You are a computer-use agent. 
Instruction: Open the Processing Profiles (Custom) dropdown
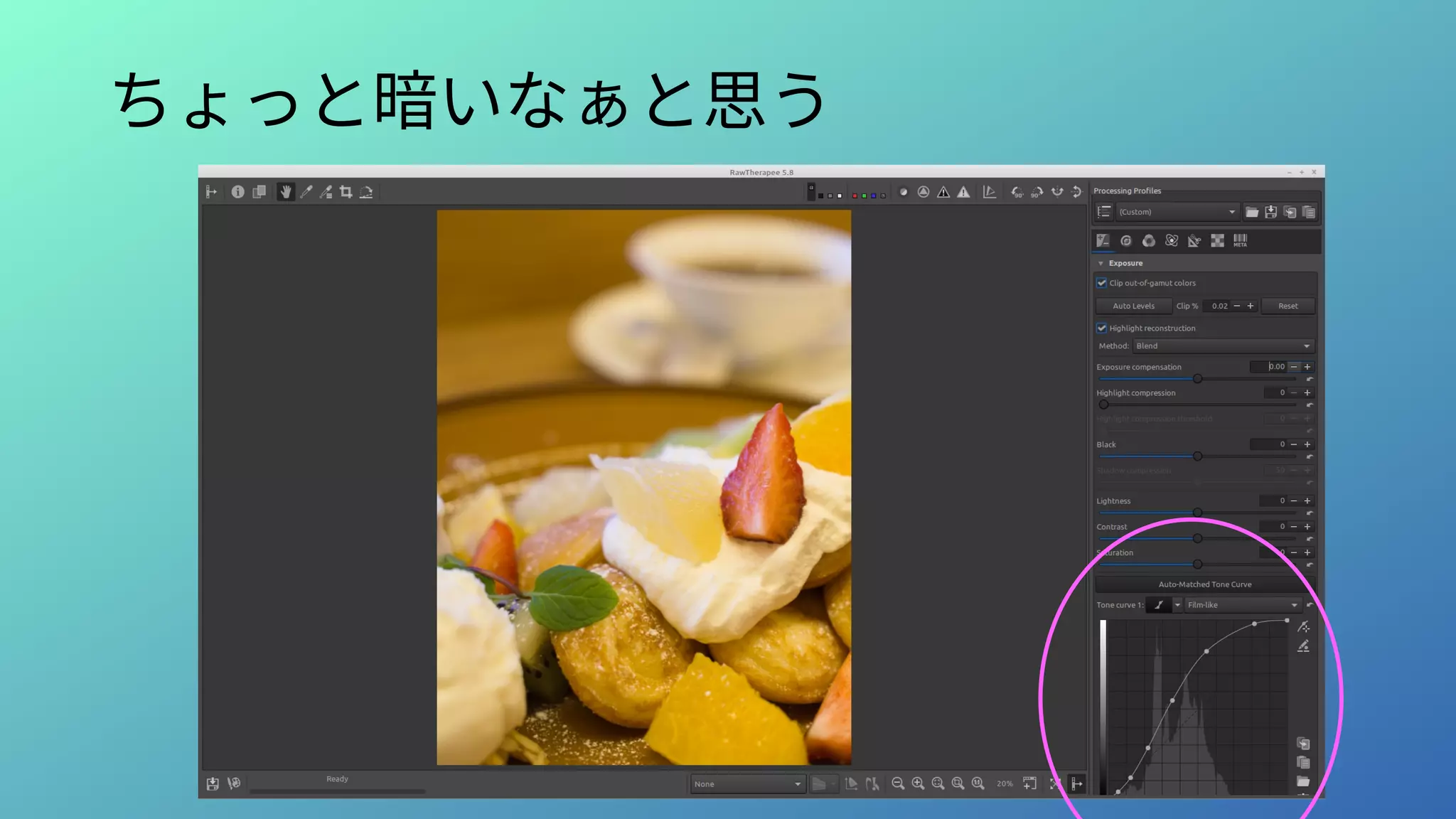pos(1177,212)
